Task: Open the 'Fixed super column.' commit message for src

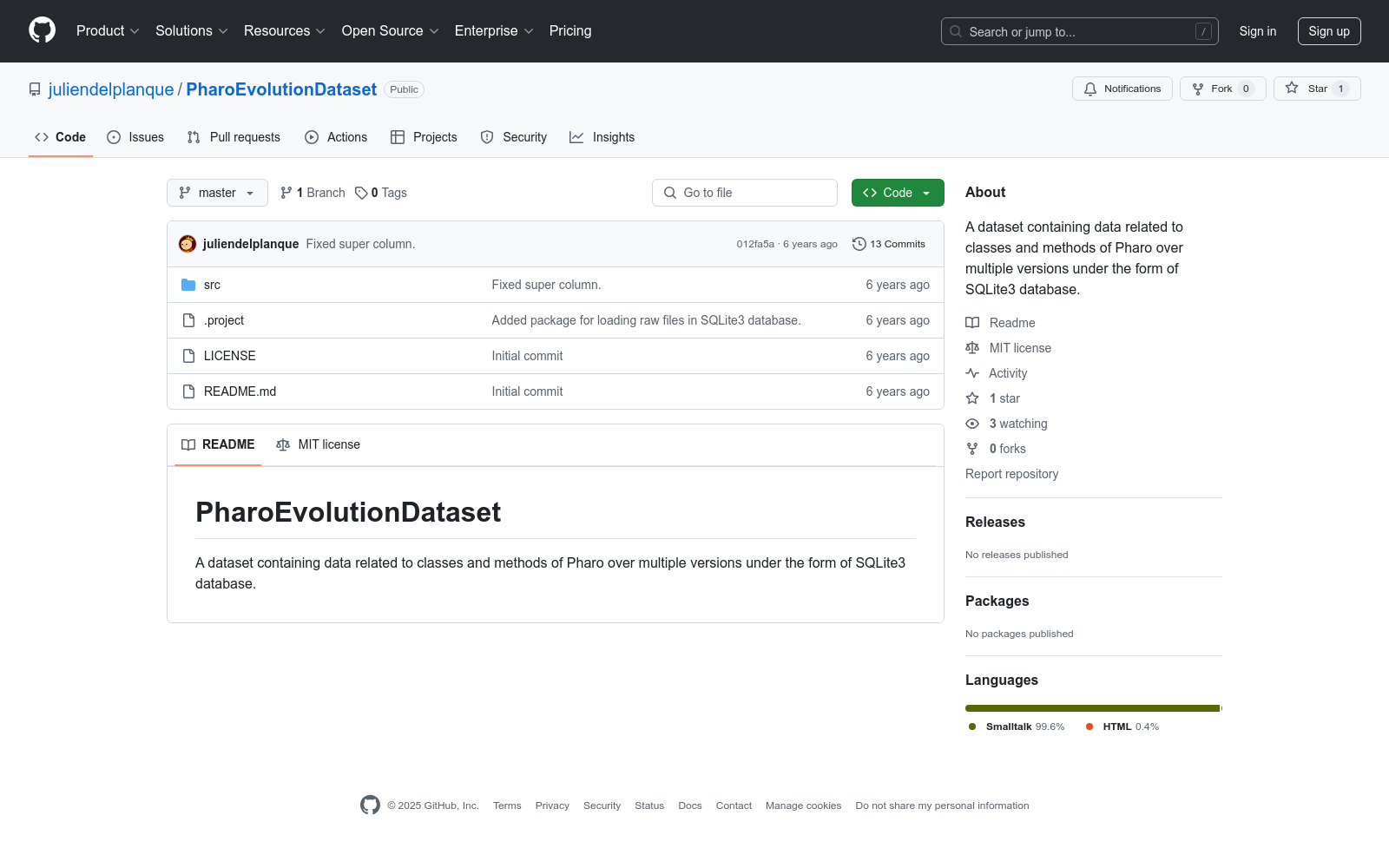Action: pyautogui.click(x=546, y=285)
